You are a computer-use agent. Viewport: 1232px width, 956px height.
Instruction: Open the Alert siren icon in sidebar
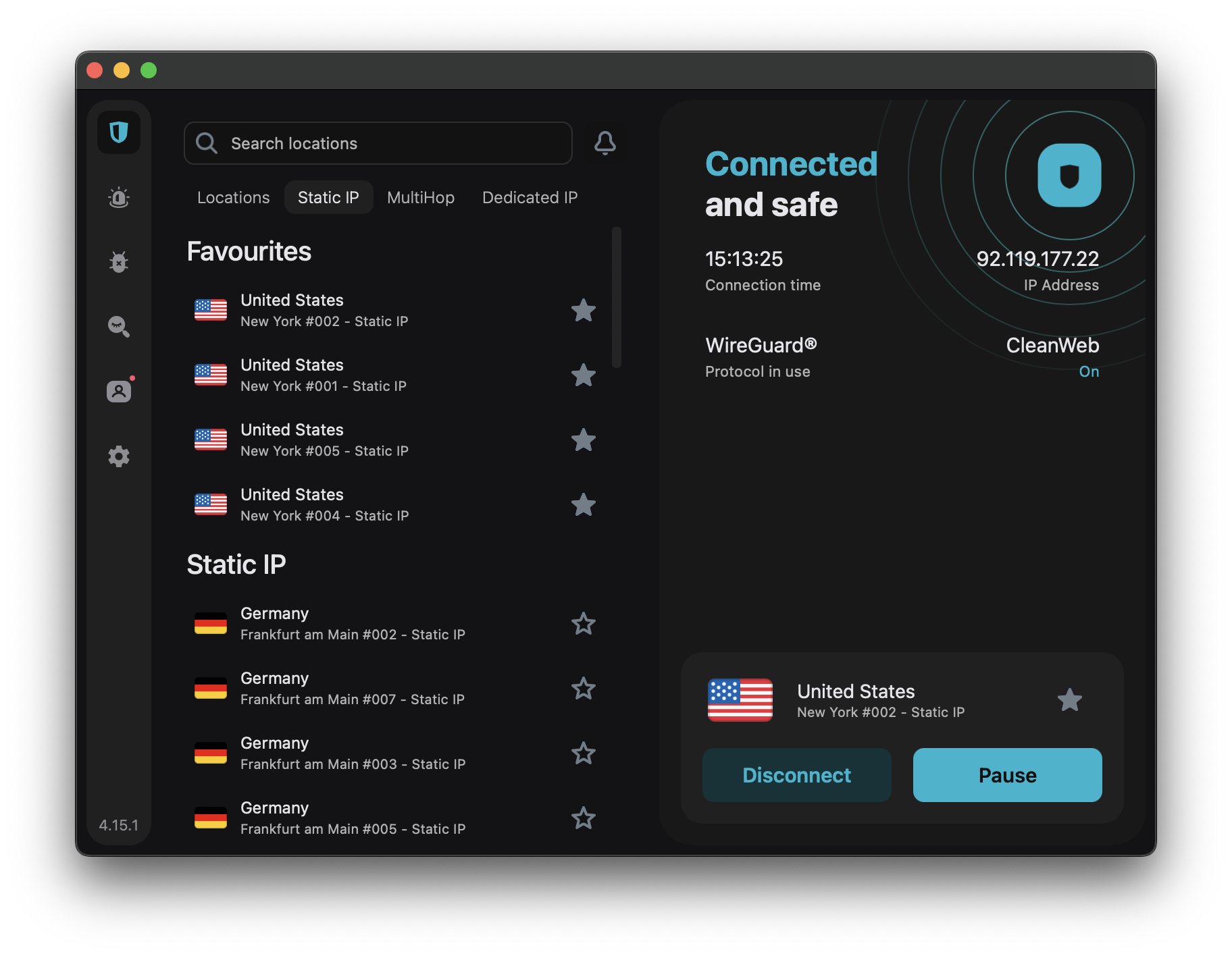119,197
